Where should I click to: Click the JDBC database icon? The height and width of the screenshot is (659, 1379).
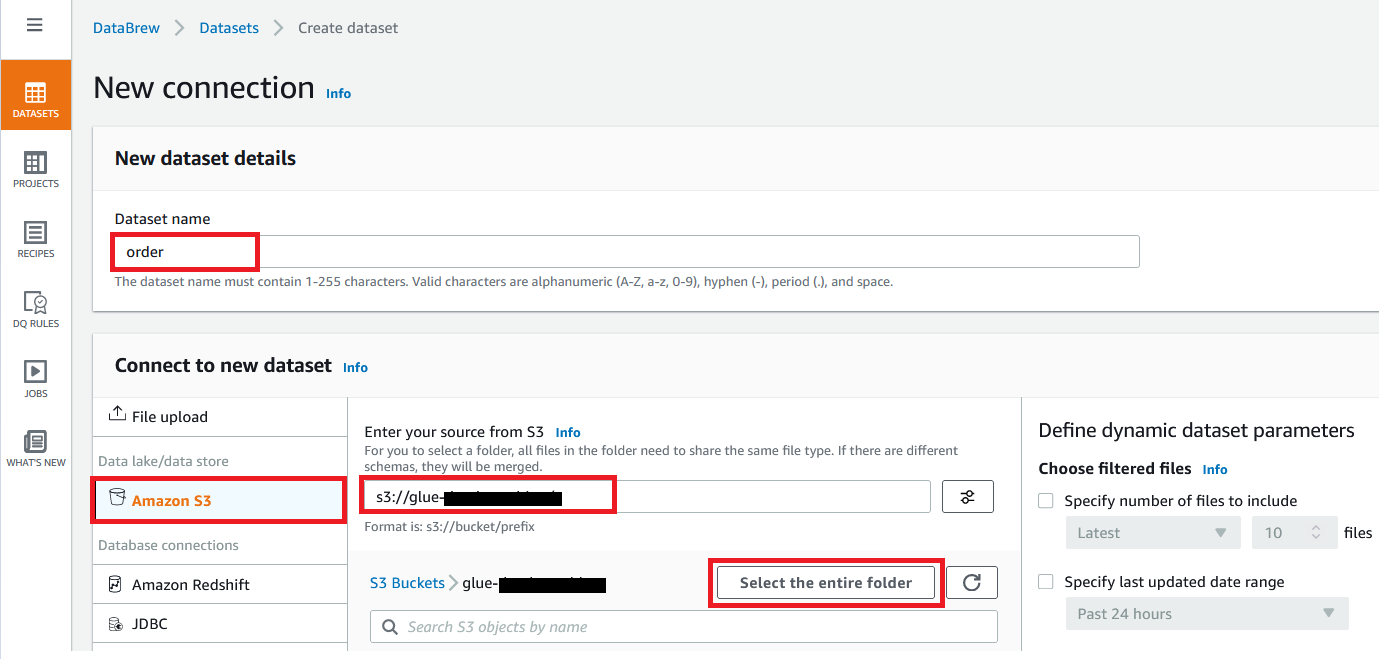tap(116, 624)
